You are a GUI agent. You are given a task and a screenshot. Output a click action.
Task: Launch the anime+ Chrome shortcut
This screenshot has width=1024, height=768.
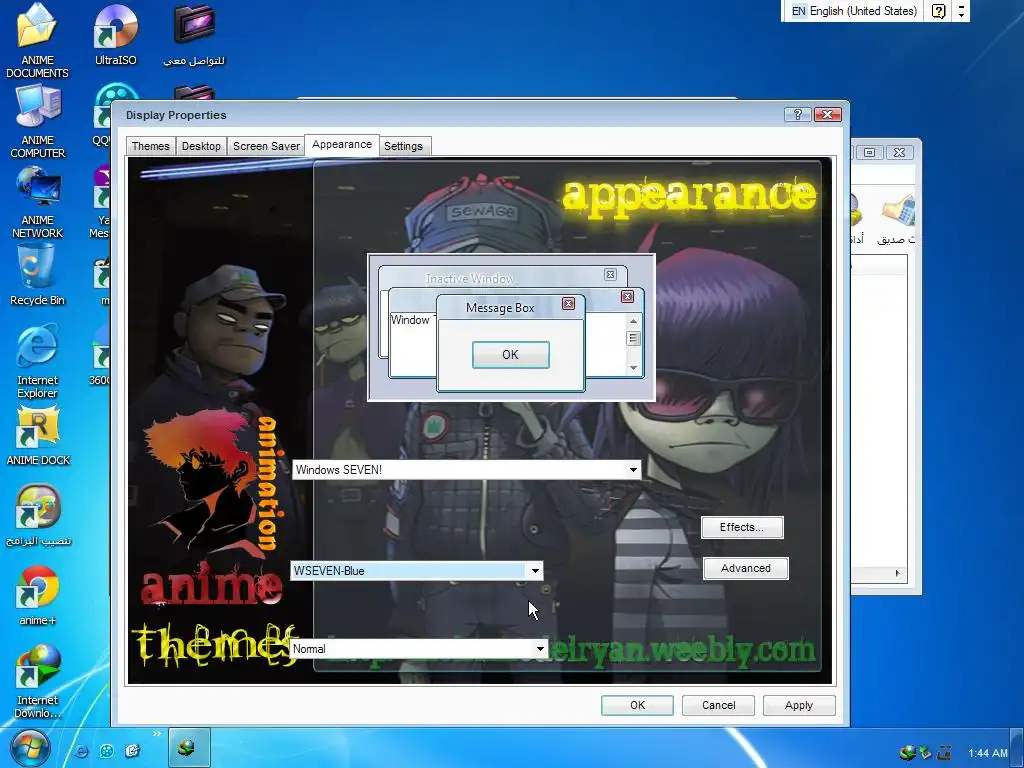pos(37,594)
